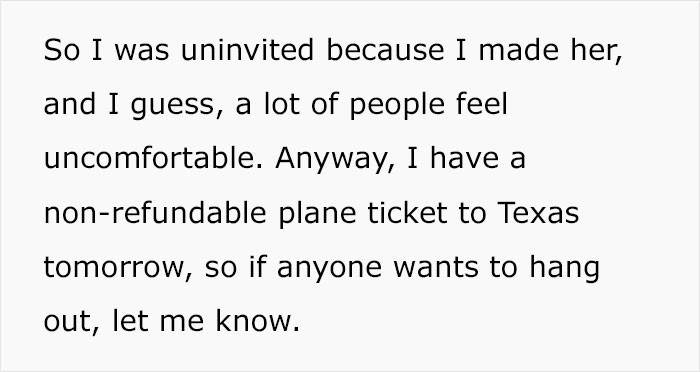Select the word "Anyway,"
The image size is (700, 372).
click(335, 160)
